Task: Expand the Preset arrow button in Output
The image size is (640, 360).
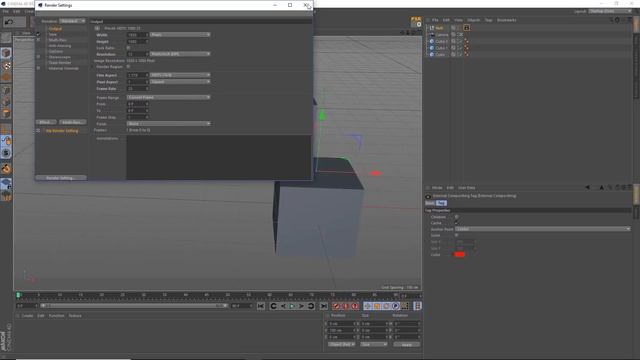Action: coord(97,28)
